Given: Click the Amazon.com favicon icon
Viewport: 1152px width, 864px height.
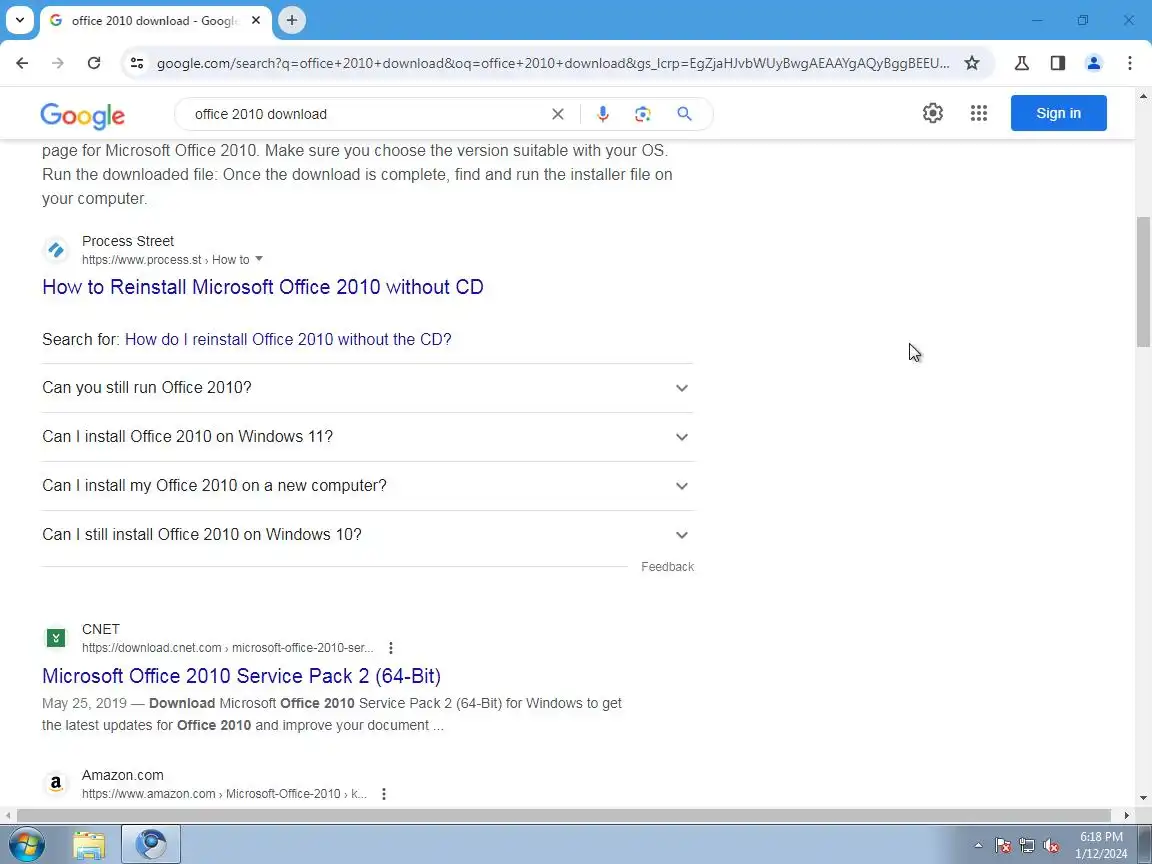Looking at the screenshot, I should click(x=56, y=784).
